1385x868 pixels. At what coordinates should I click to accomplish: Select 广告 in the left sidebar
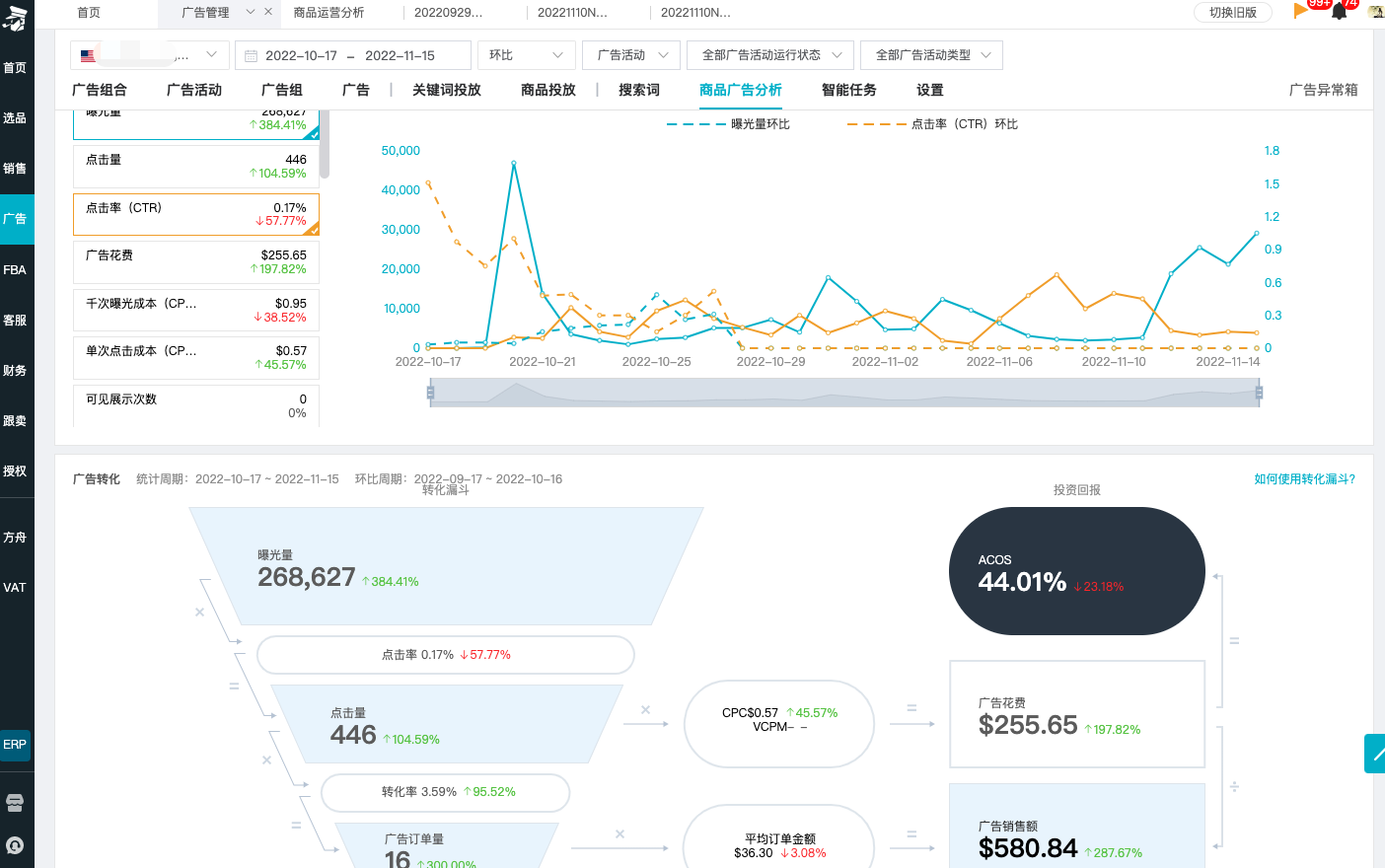click(15, 219)
